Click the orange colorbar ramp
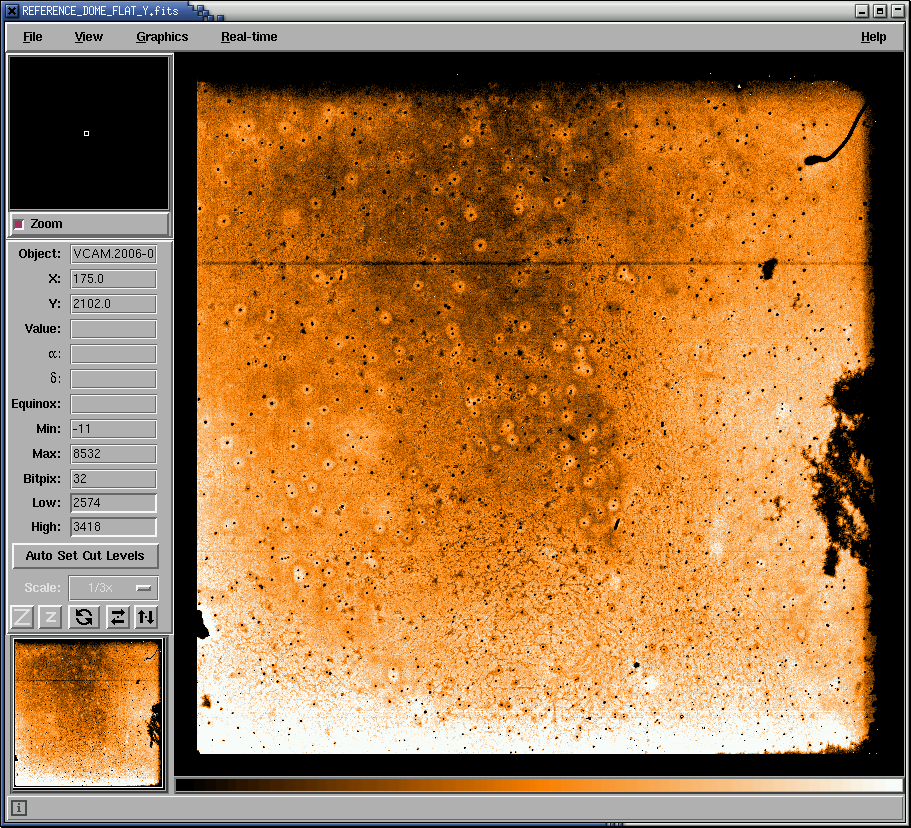Viewport: 911px width, 828px height. 539,785
